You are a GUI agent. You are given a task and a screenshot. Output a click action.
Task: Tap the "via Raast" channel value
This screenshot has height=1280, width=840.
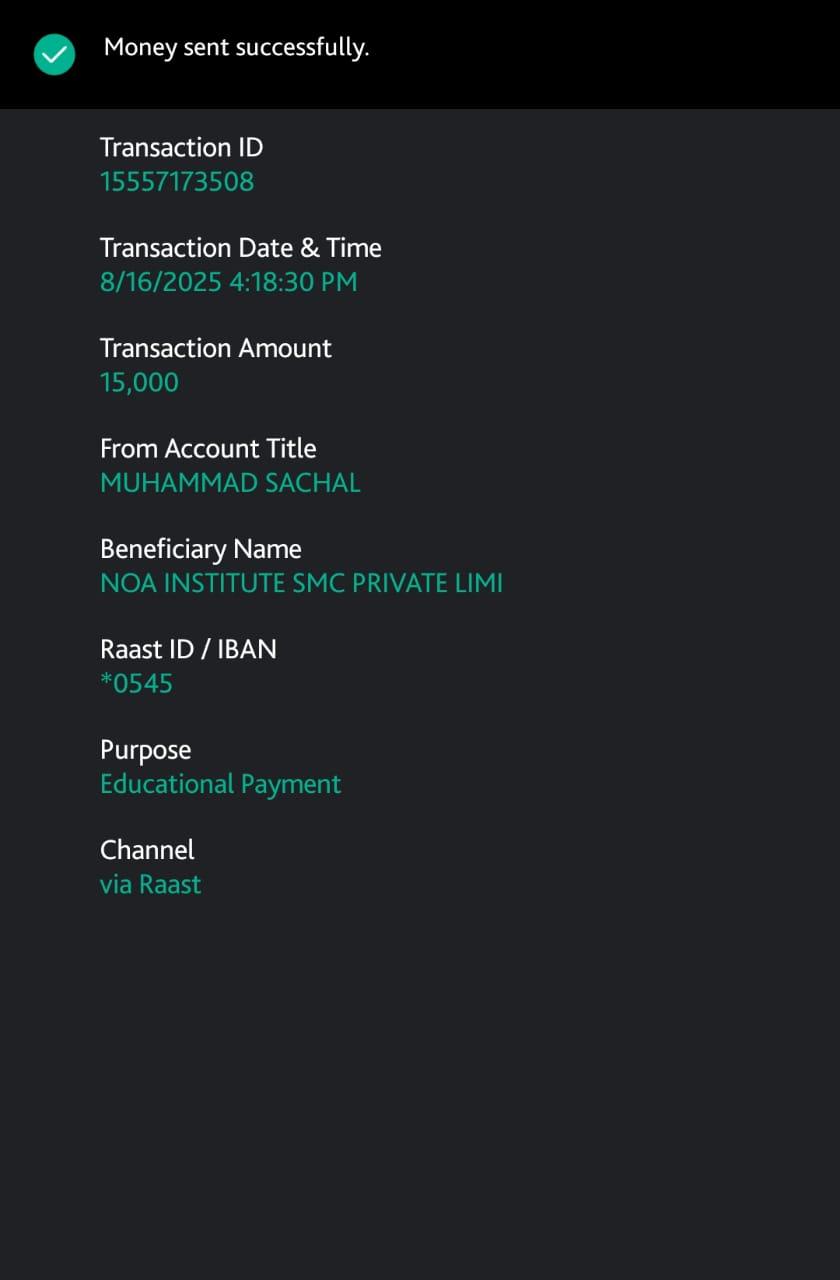(x=150, y=885)
